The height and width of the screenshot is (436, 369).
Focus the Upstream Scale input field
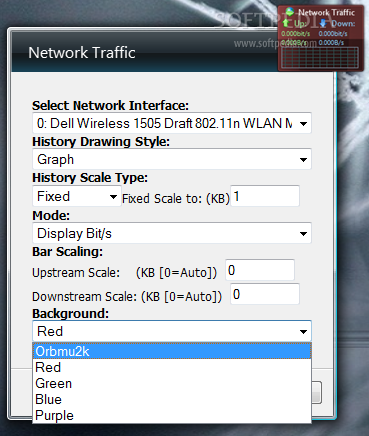click(260, 270)
